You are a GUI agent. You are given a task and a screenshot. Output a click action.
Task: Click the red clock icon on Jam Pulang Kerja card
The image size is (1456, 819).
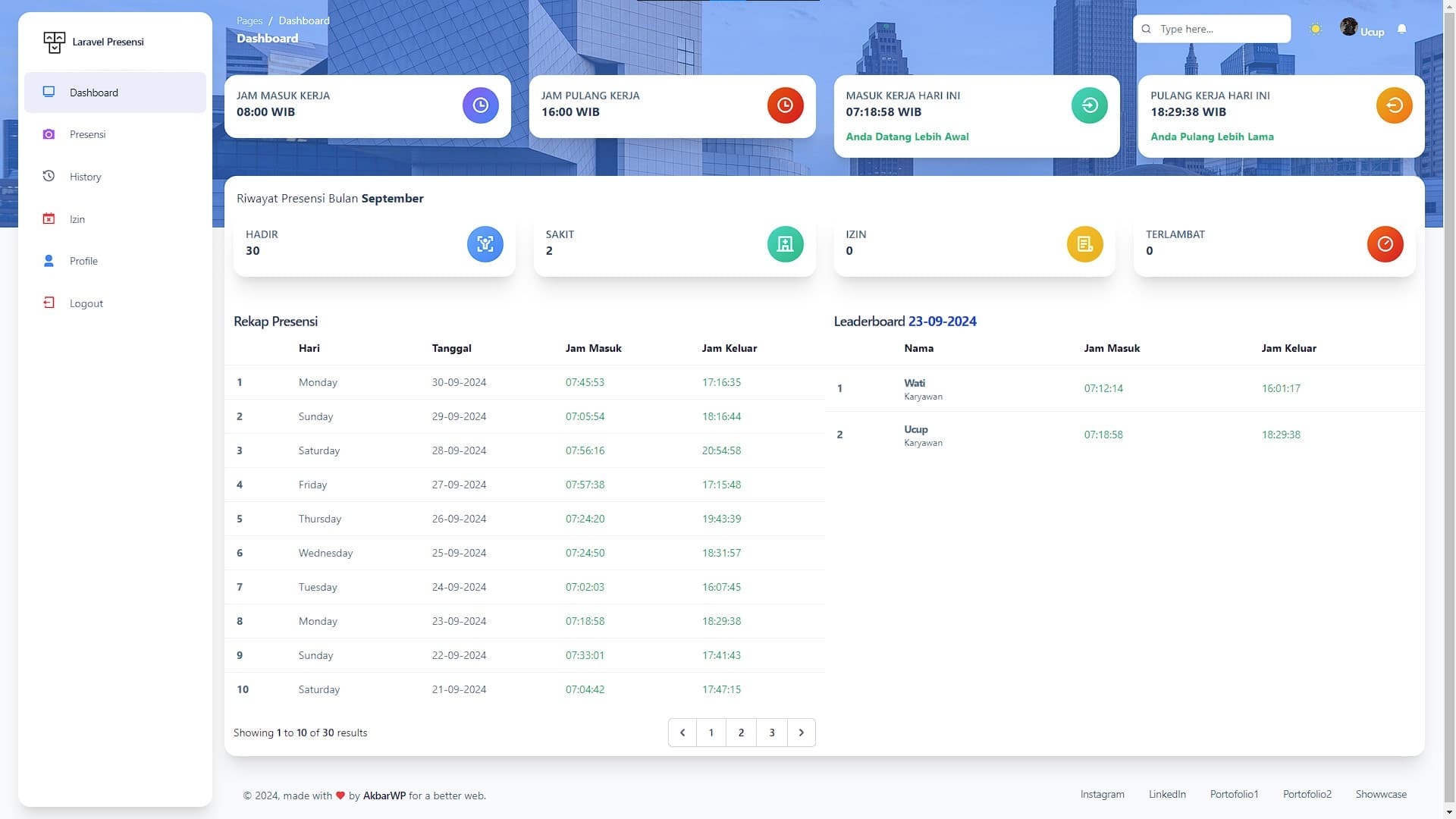pyautogui.click(x=785, y=105)
